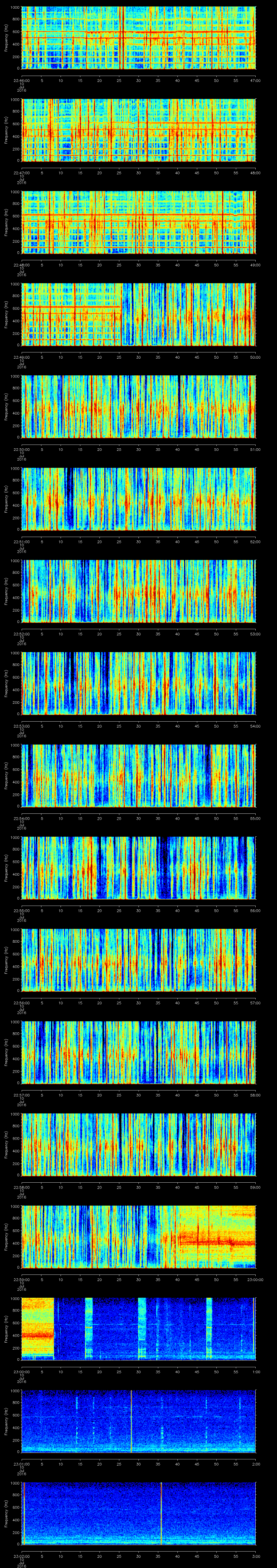Screen dimensions: 277x1568
Task: Click the spectrogram panel starting at 23:00:00
Action: click(x=139, y=1329)
